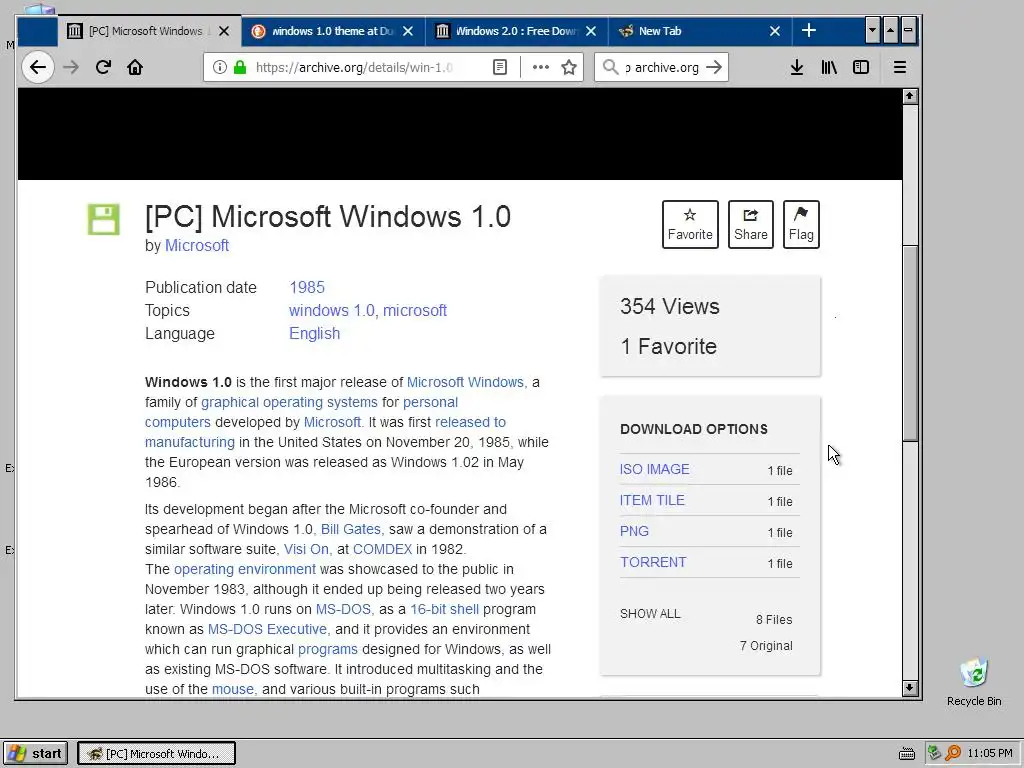Switch to windows 1.0 theme tab
The height and width of the screenshot is (768, 1024).
click(x=333, y=31)
